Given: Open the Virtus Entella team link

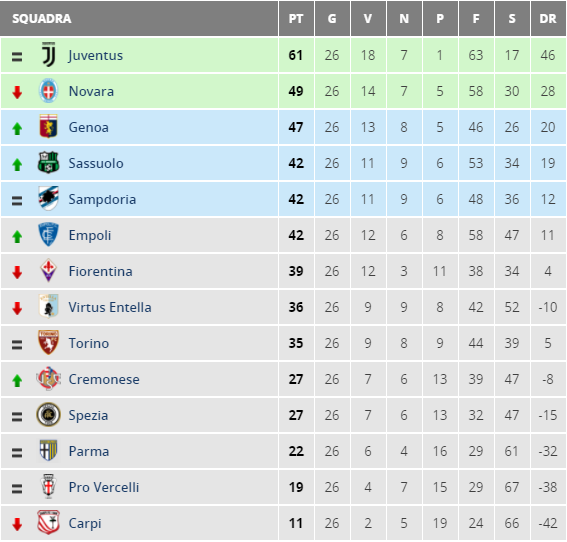Looking at the screenshot, I should [110, 307].
